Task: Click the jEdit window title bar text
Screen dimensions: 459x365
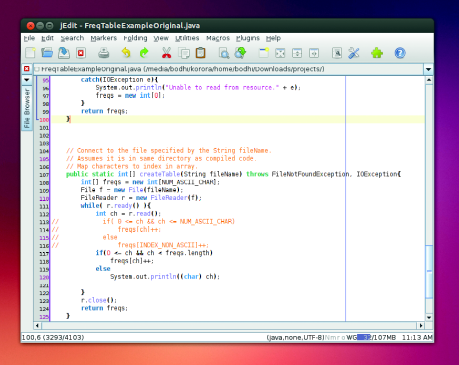Action: (130, 26)
